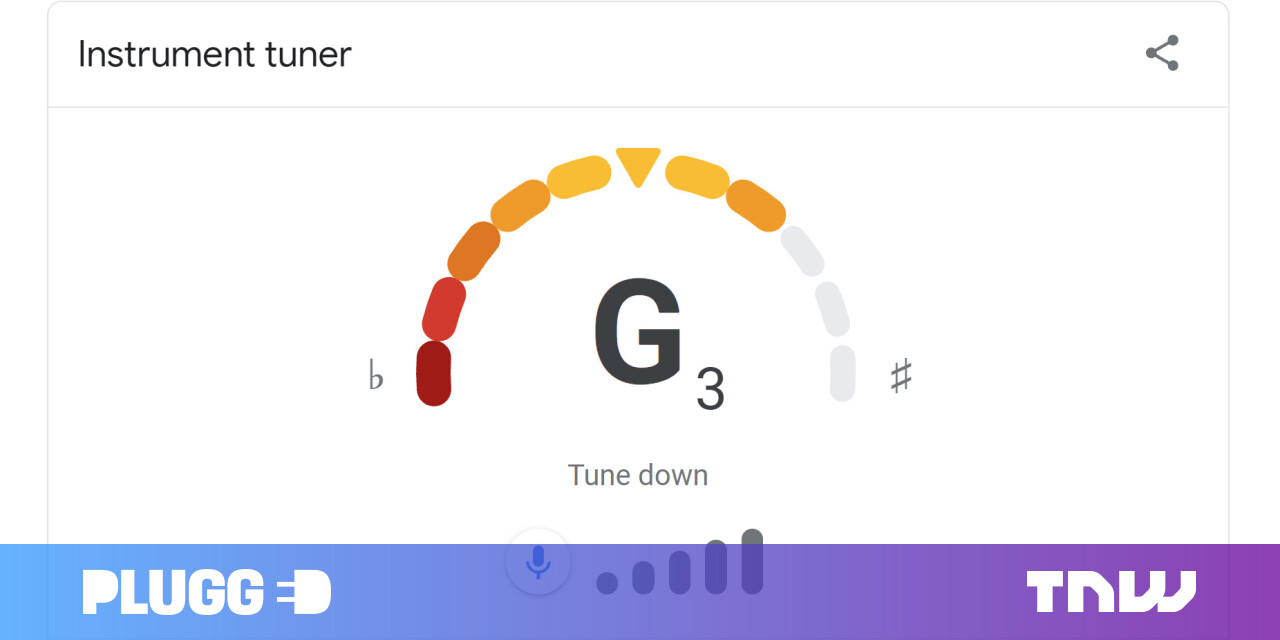Screen dimensions: 1280x640
Task: Select the dark red gauge segment
Action: point(434,373)
